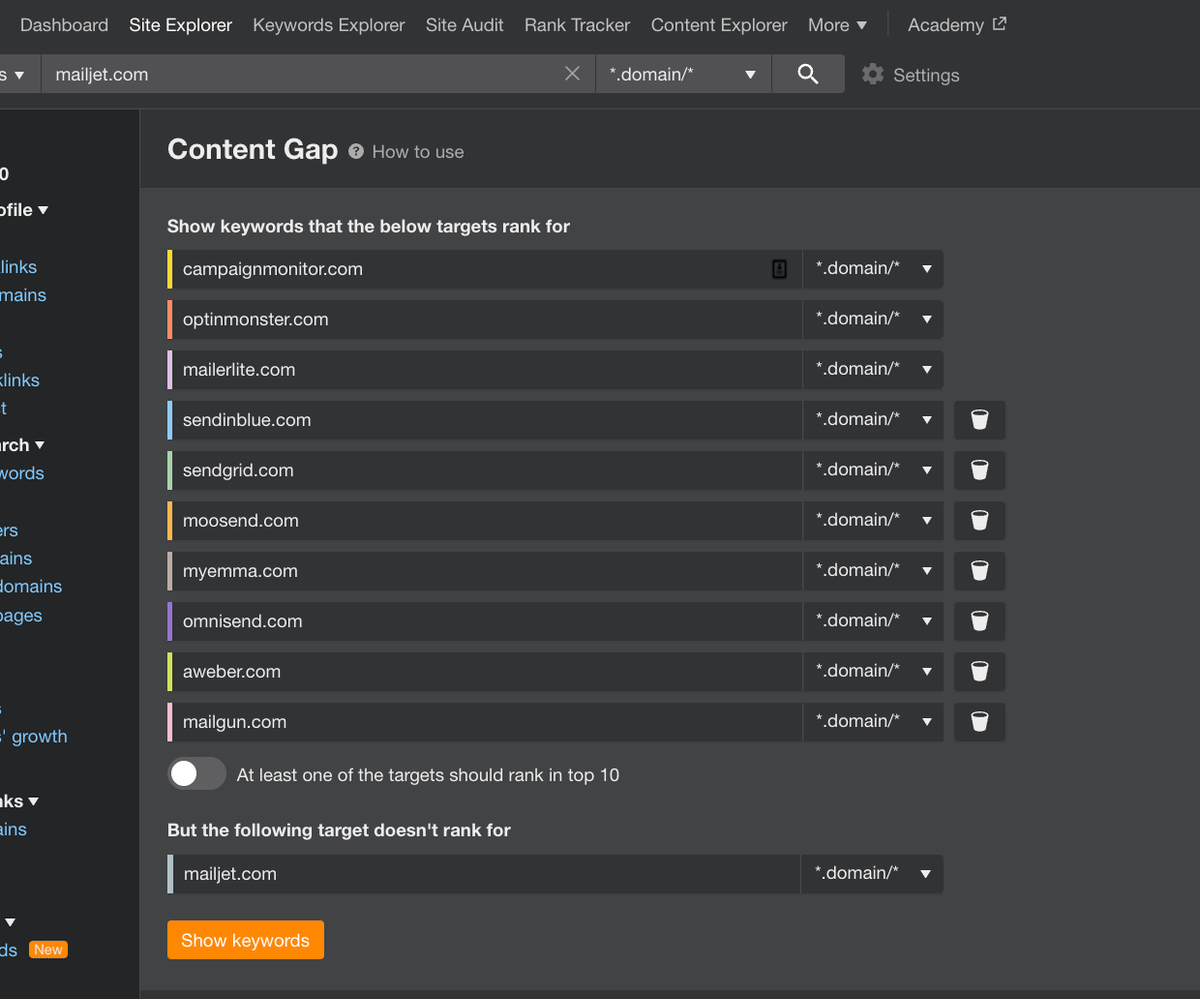Open the More menu in top navigation
This screenshot has height=999, width=1200.
click(x=837, y=25)
